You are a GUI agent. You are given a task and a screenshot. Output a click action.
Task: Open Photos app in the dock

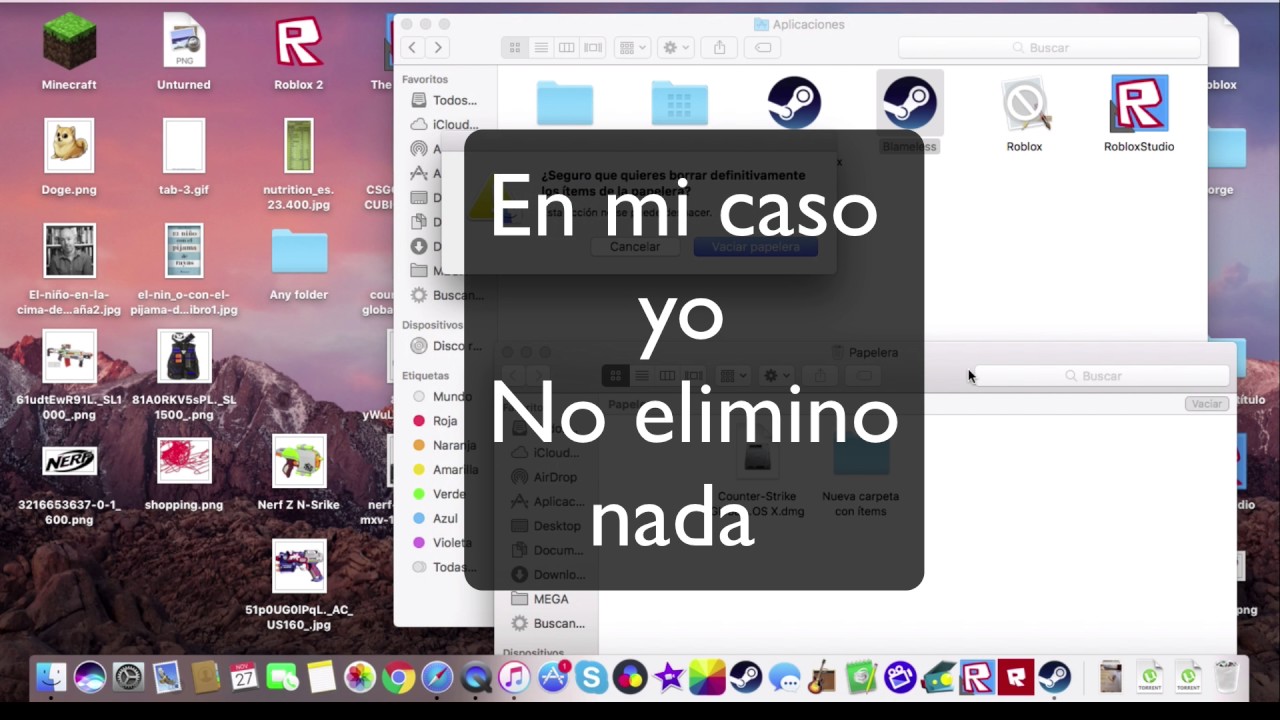pyautogui.click(x=359, y=678)
